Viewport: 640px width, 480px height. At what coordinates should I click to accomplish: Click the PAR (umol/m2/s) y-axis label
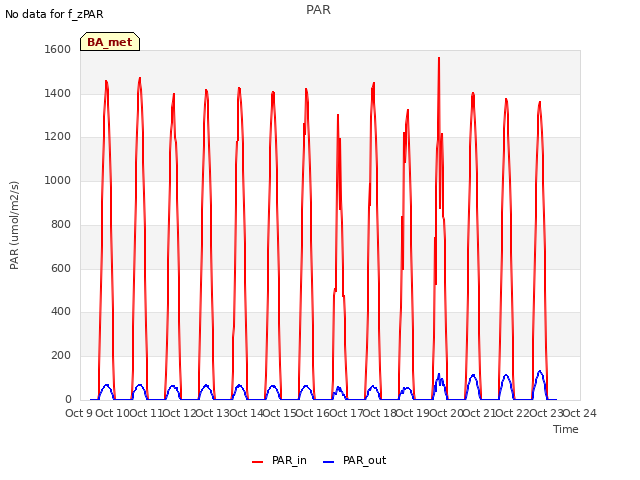14,225
